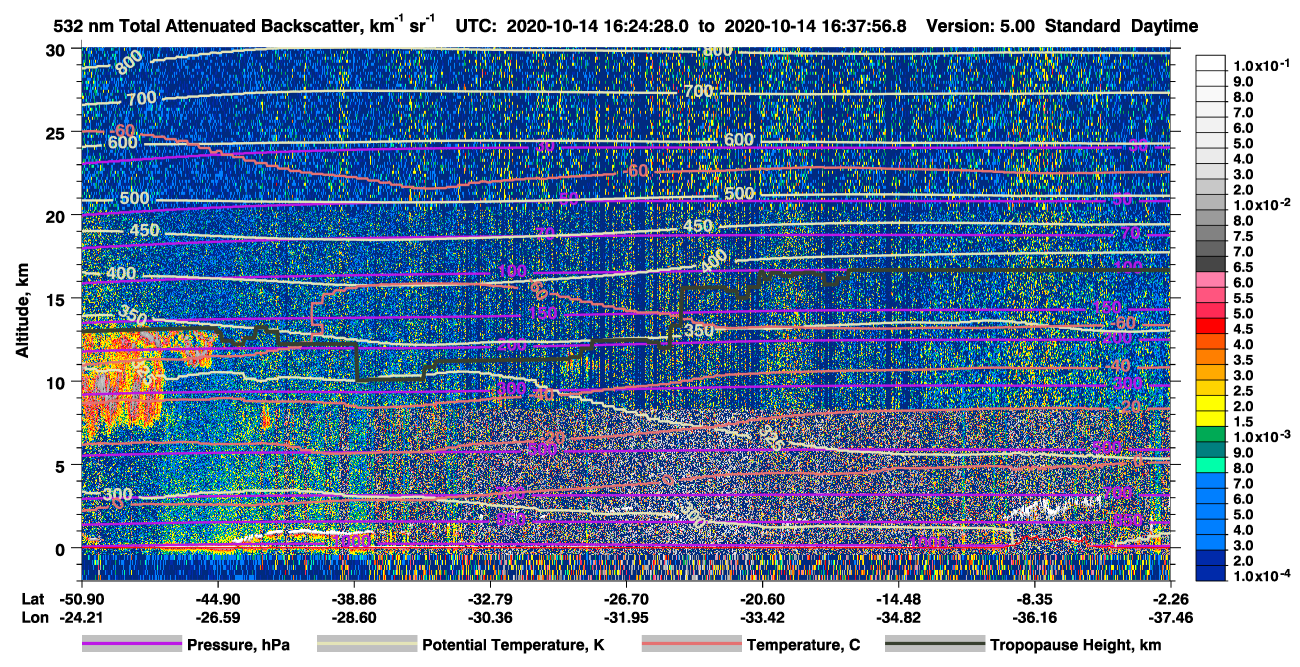Click the colorbar label 2.5

click(x=1242, y=391)
